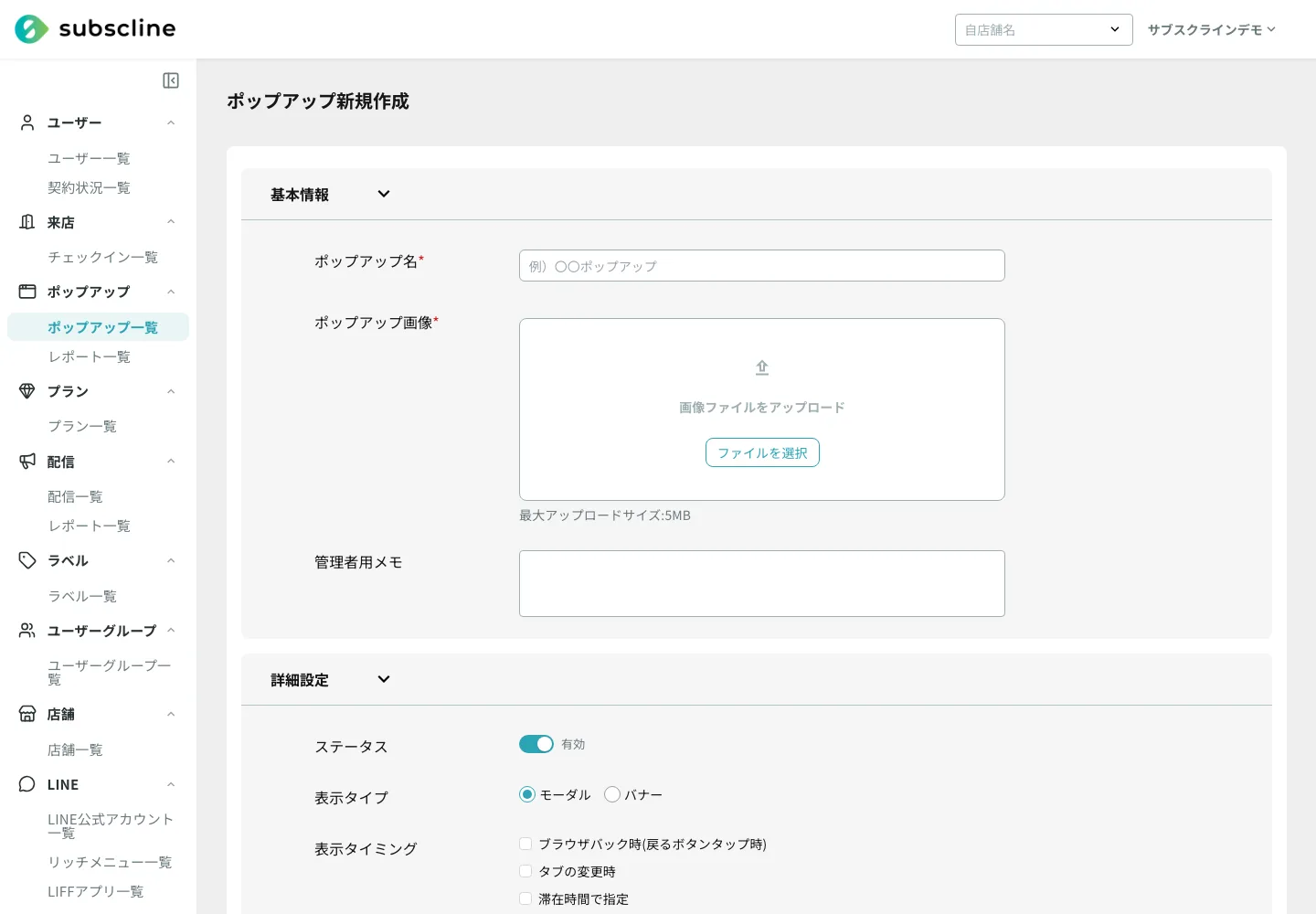
Task: Focus the 管理者用メモ text area
Action: pyautogui.click(x=762, y=583)
